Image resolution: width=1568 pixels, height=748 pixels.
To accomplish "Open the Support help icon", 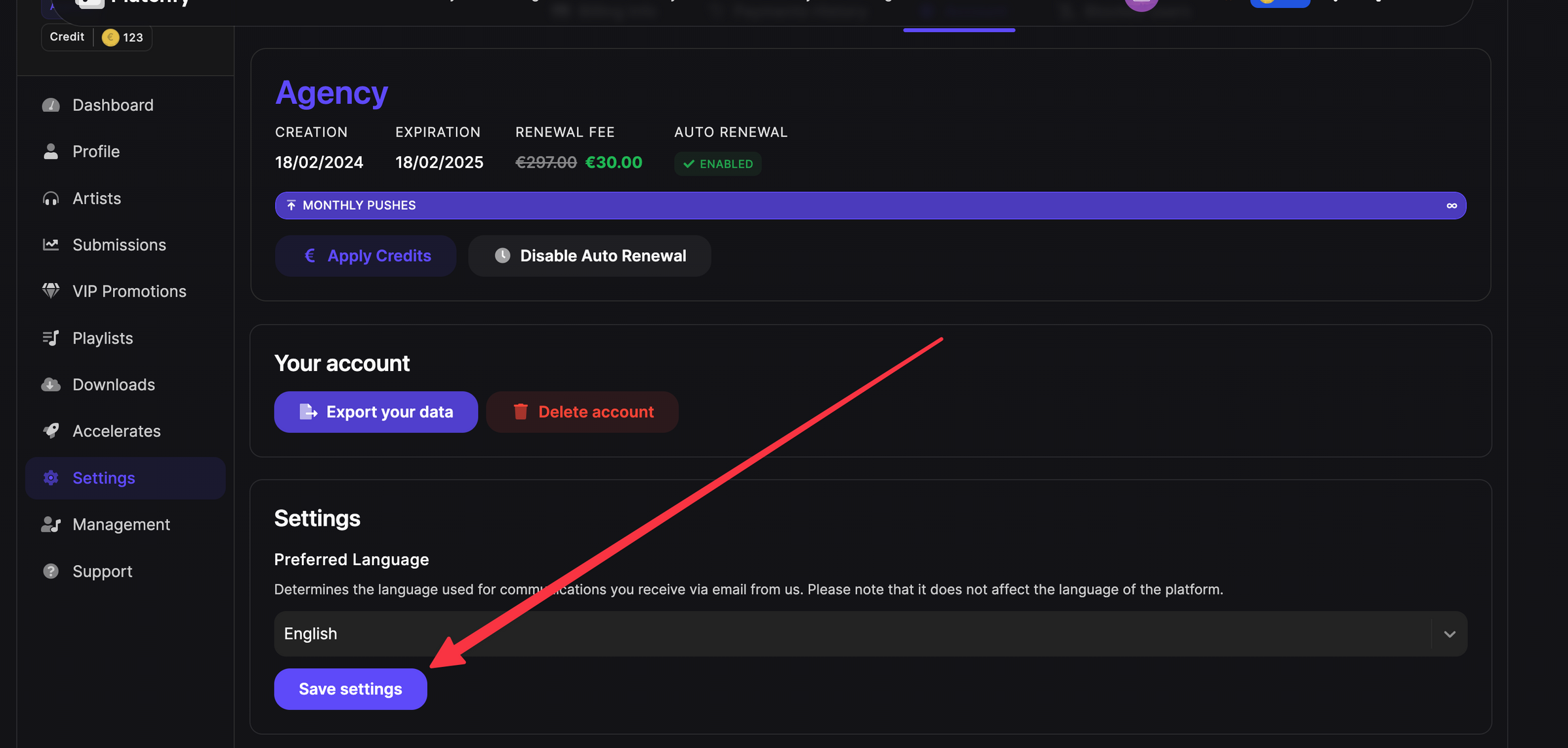I will 51,571.
